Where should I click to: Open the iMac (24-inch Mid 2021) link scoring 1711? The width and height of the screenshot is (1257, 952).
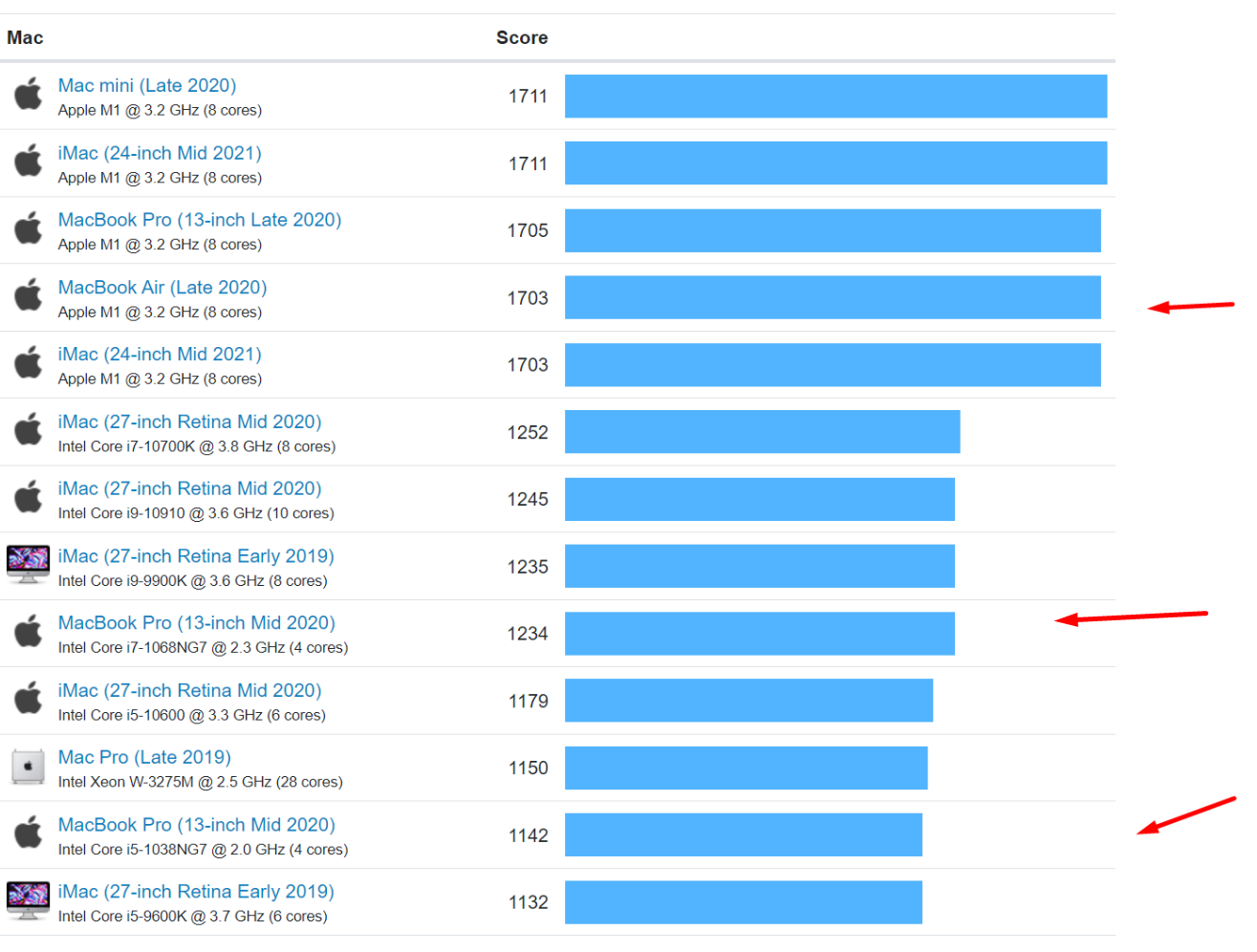[160, 153]
